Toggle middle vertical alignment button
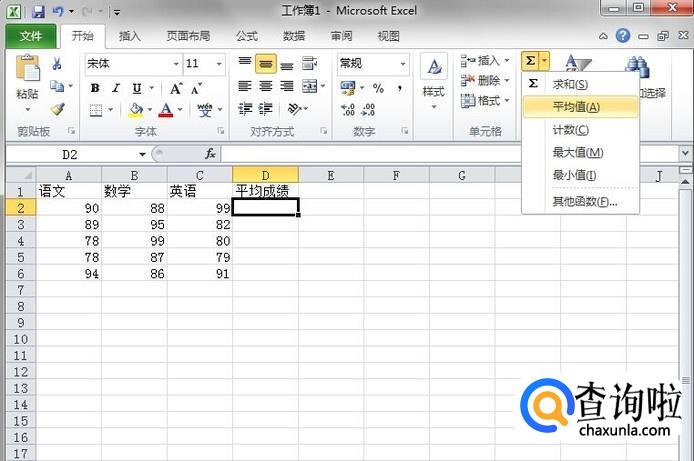This screenshot has width=694, height=461. click(x=265, y=64)
